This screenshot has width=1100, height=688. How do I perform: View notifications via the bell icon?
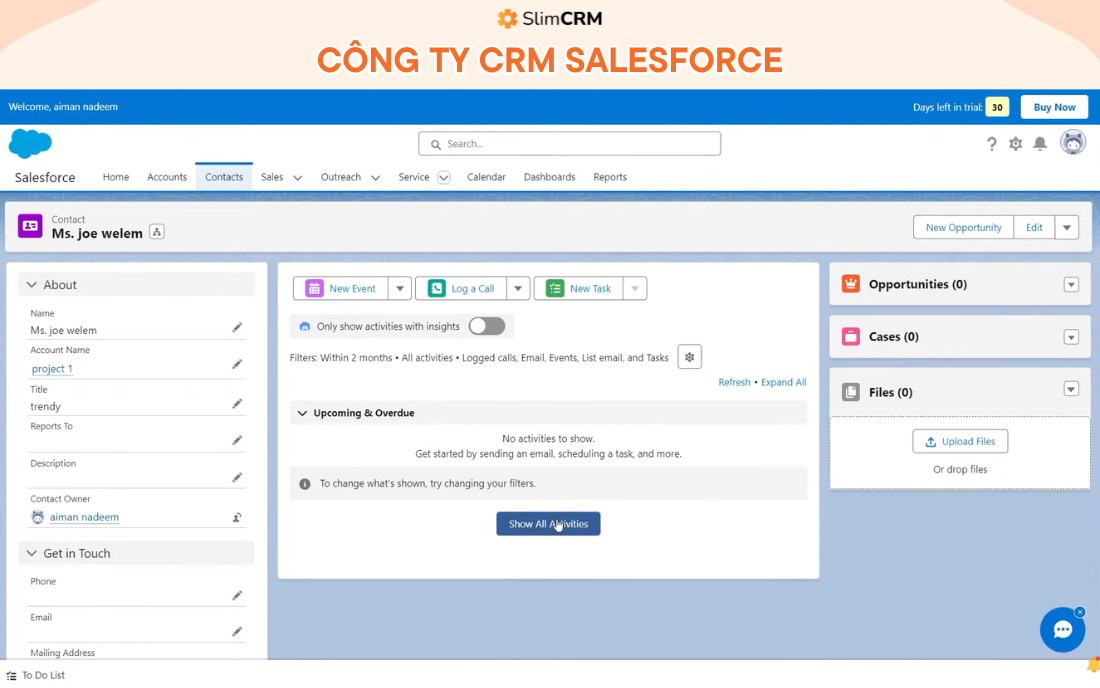pyautogui.click(x=1039, y=144)
